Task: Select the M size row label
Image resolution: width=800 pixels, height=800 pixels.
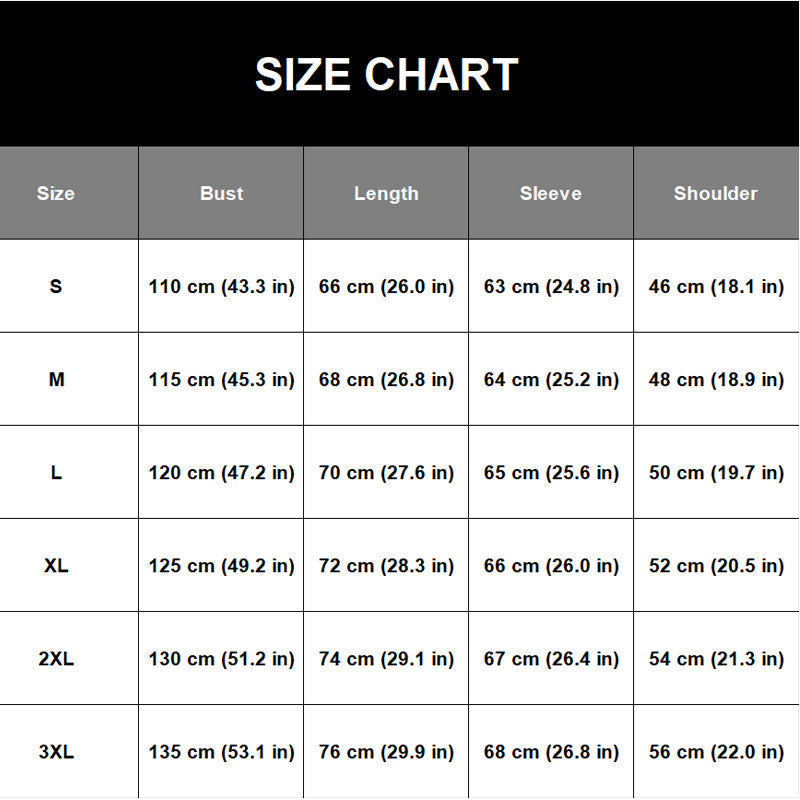Action: 56,380
